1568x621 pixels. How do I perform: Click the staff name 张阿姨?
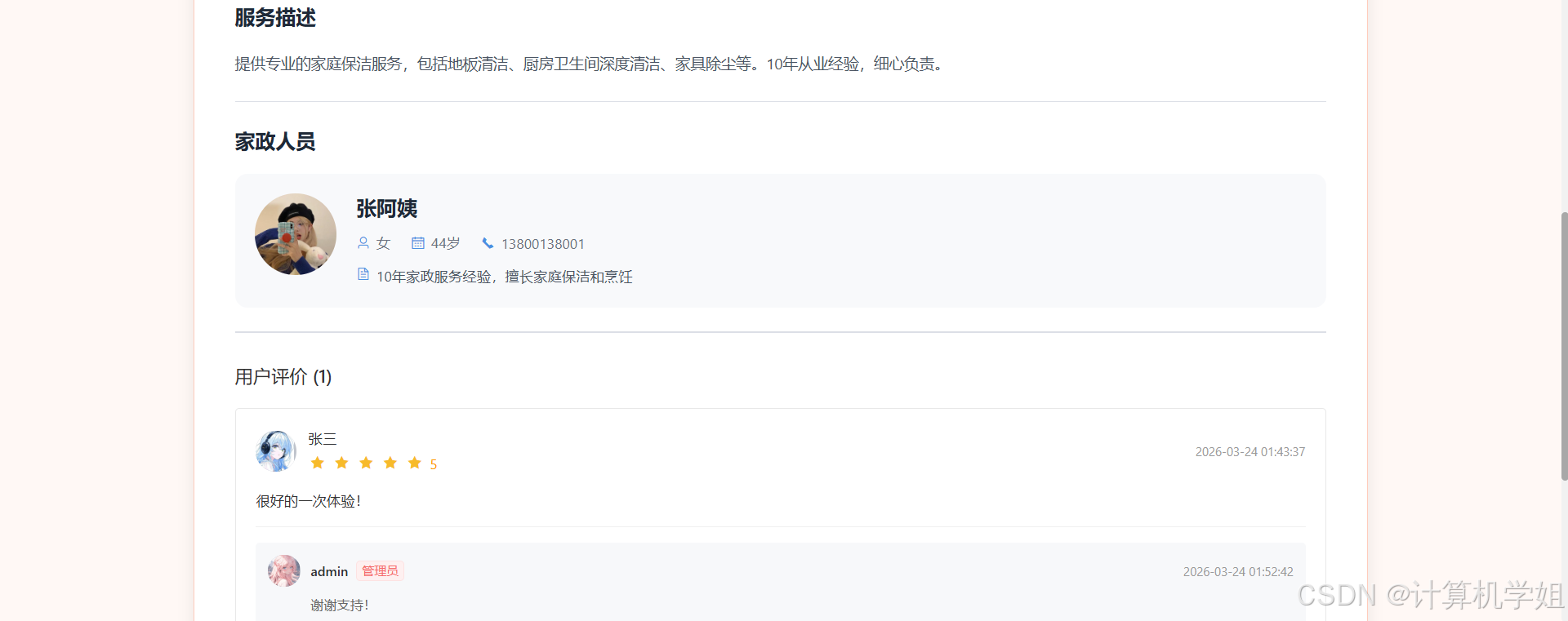click(x=387, y=209)
